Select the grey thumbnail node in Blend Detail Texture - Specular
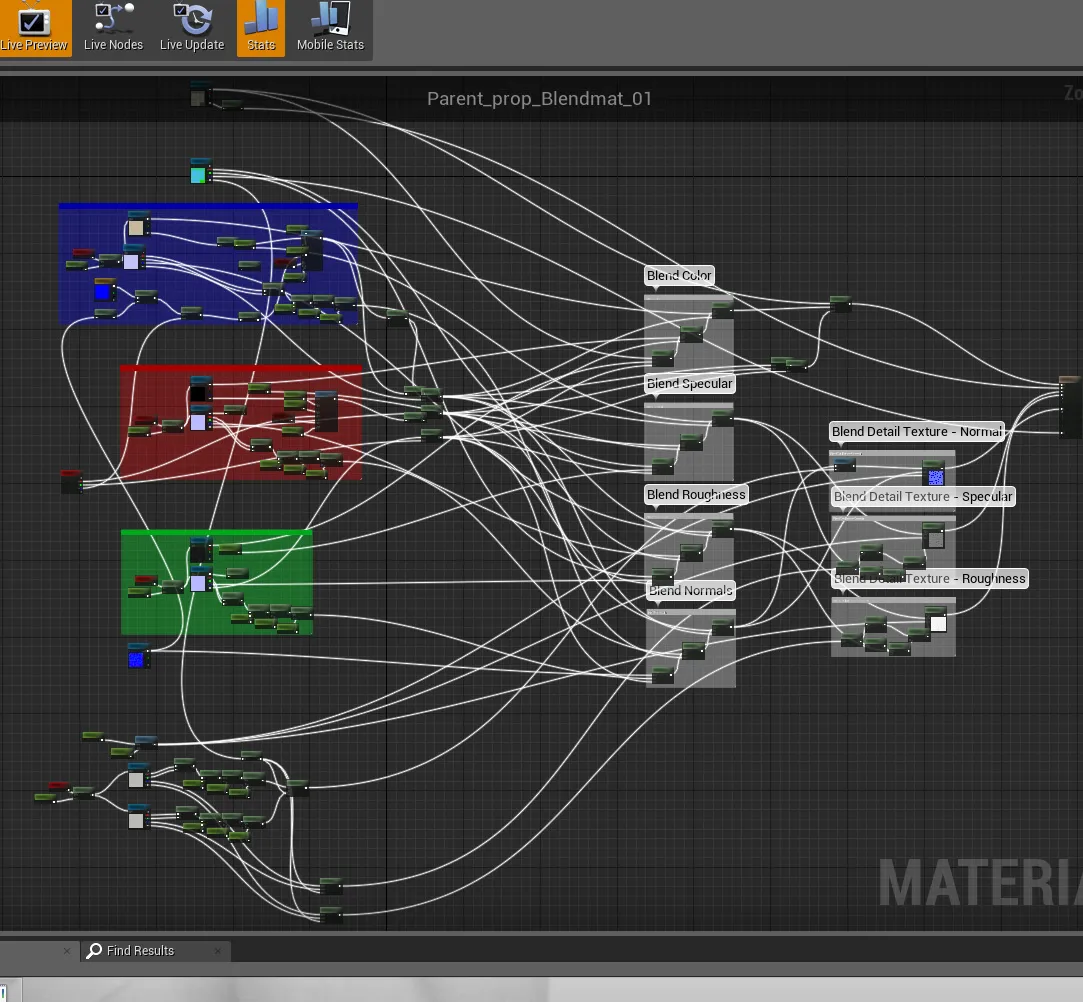 [x=934, y=536]
